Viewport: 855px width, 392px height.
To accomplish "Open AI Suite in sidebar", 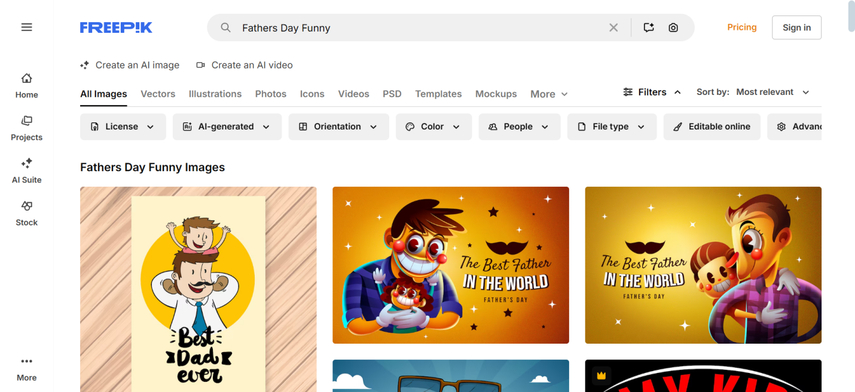I will (26, 171).
